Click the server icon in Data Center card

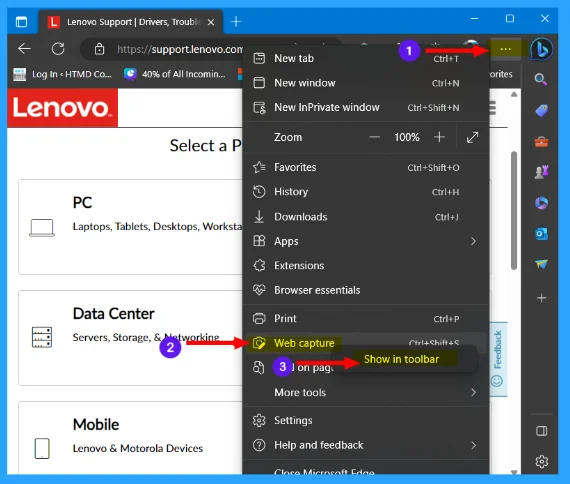click(42, 337)
